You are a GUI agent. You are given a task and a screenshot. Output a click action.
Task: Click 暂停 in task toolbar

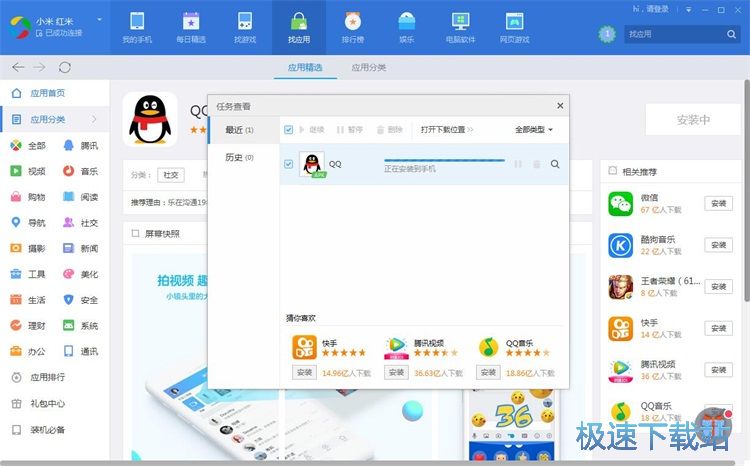(x=350, y=130)
